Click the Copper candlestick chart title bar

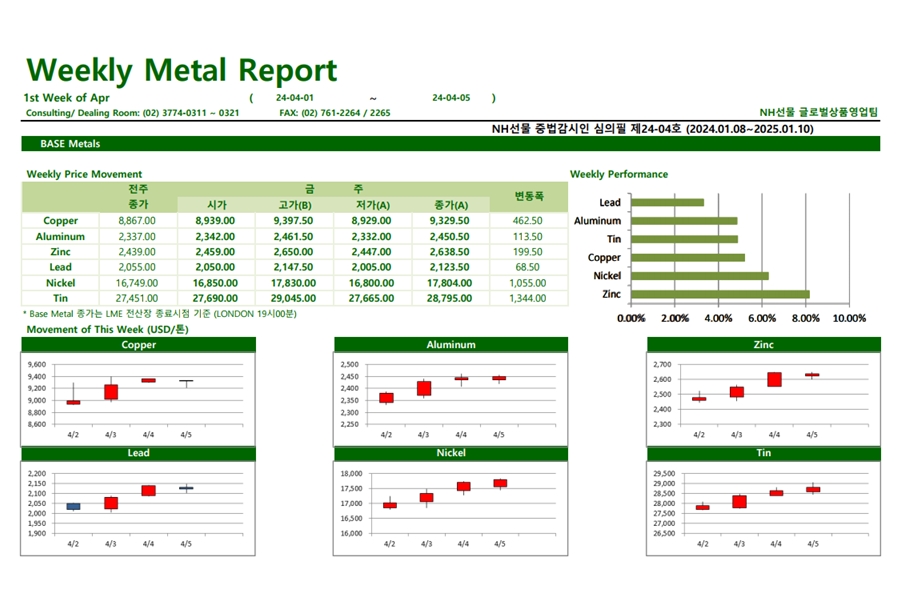pos(138,345)
